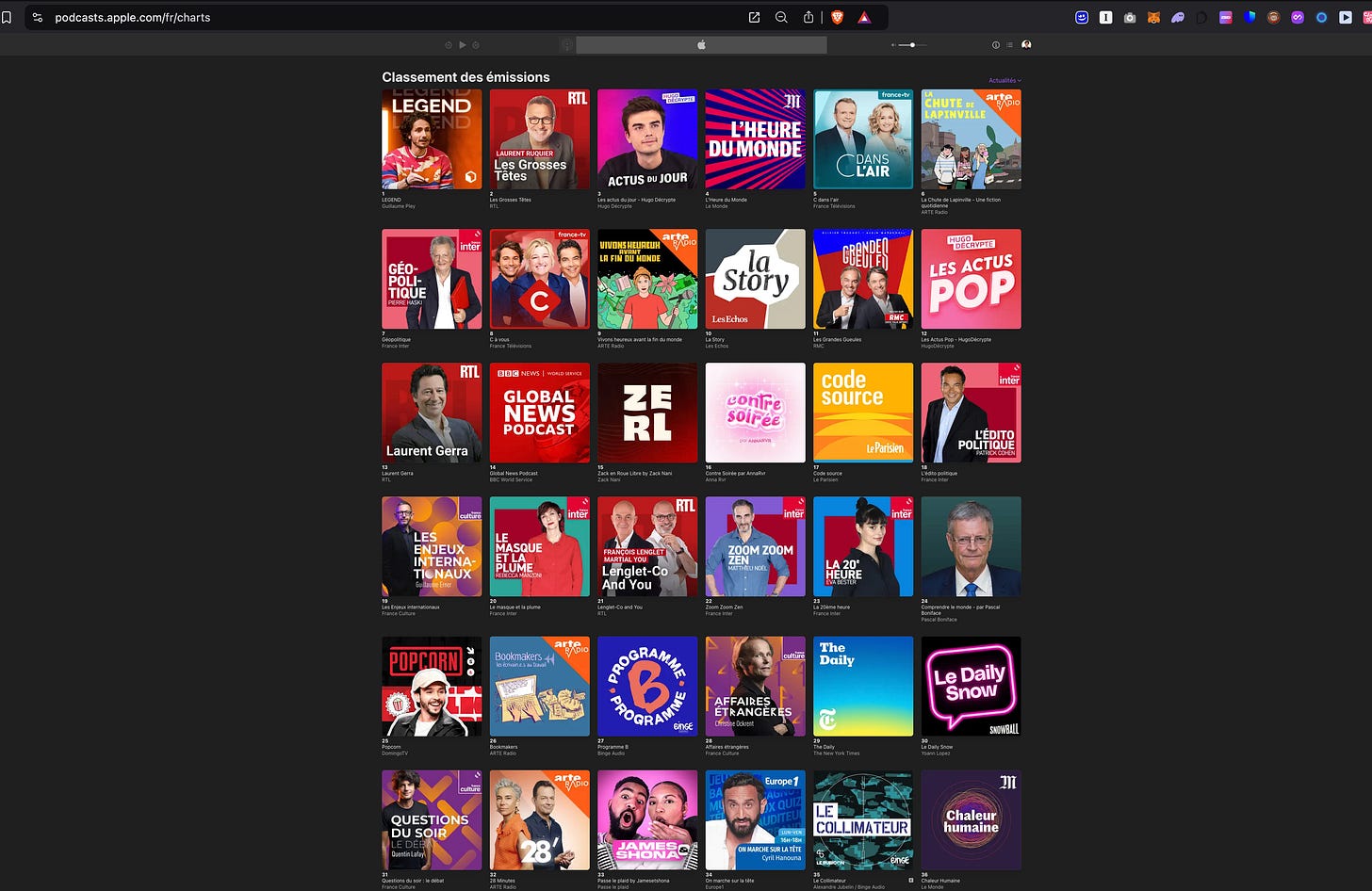Screen dimensions: 1372x891
Task: Open 'Vivons heureux avant la fin du monde' title
Action: click(x=640, y=339)
